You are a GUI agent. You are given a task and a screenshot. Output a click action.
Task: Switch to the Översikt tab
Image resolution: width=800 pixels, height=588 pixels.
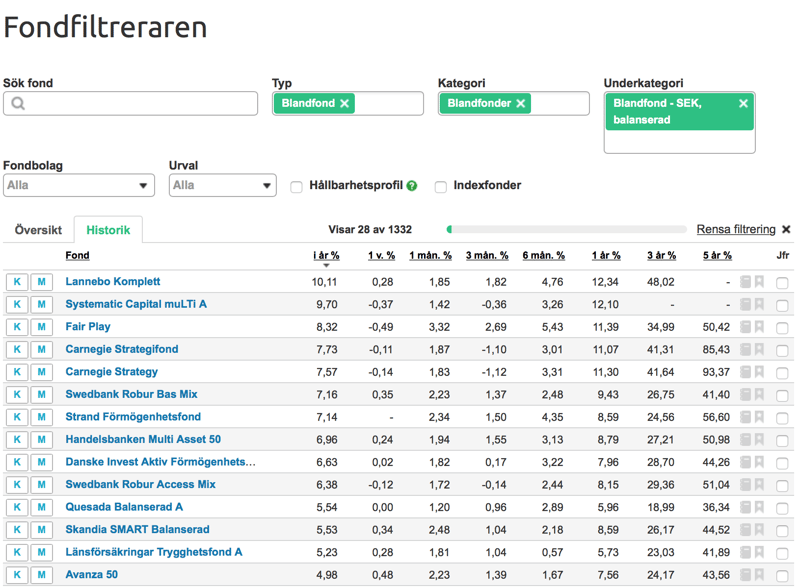(38, 230)
